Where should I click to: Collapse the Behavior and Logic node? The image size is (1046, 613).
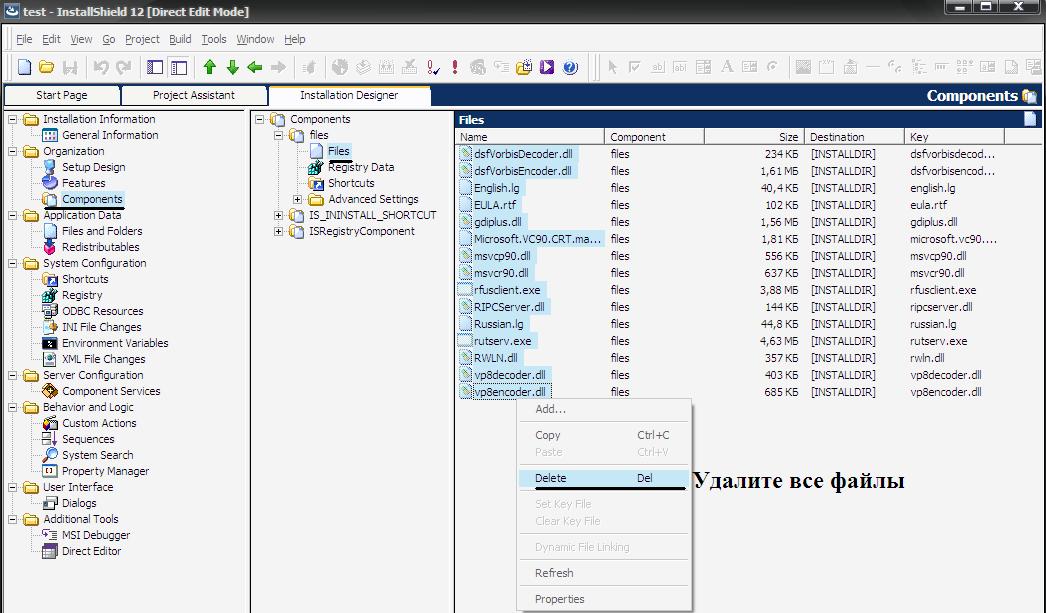pyautogui.click(x=13, y=408)
